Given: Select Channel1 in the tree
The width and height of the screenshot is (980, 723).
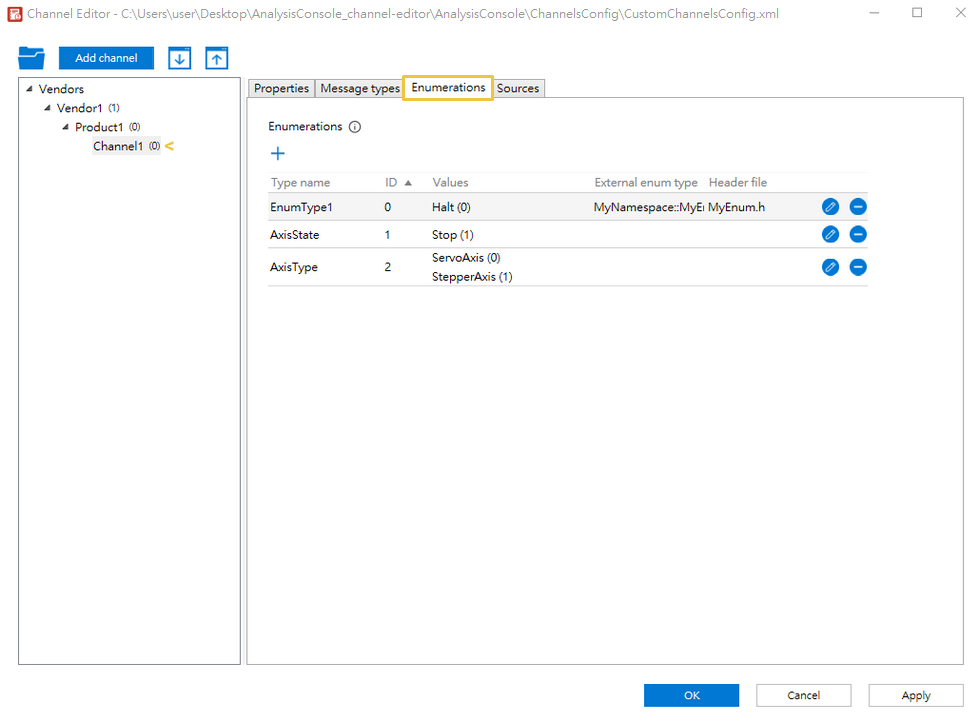Looking at the screenshot, I should click(x=118, y=146).
